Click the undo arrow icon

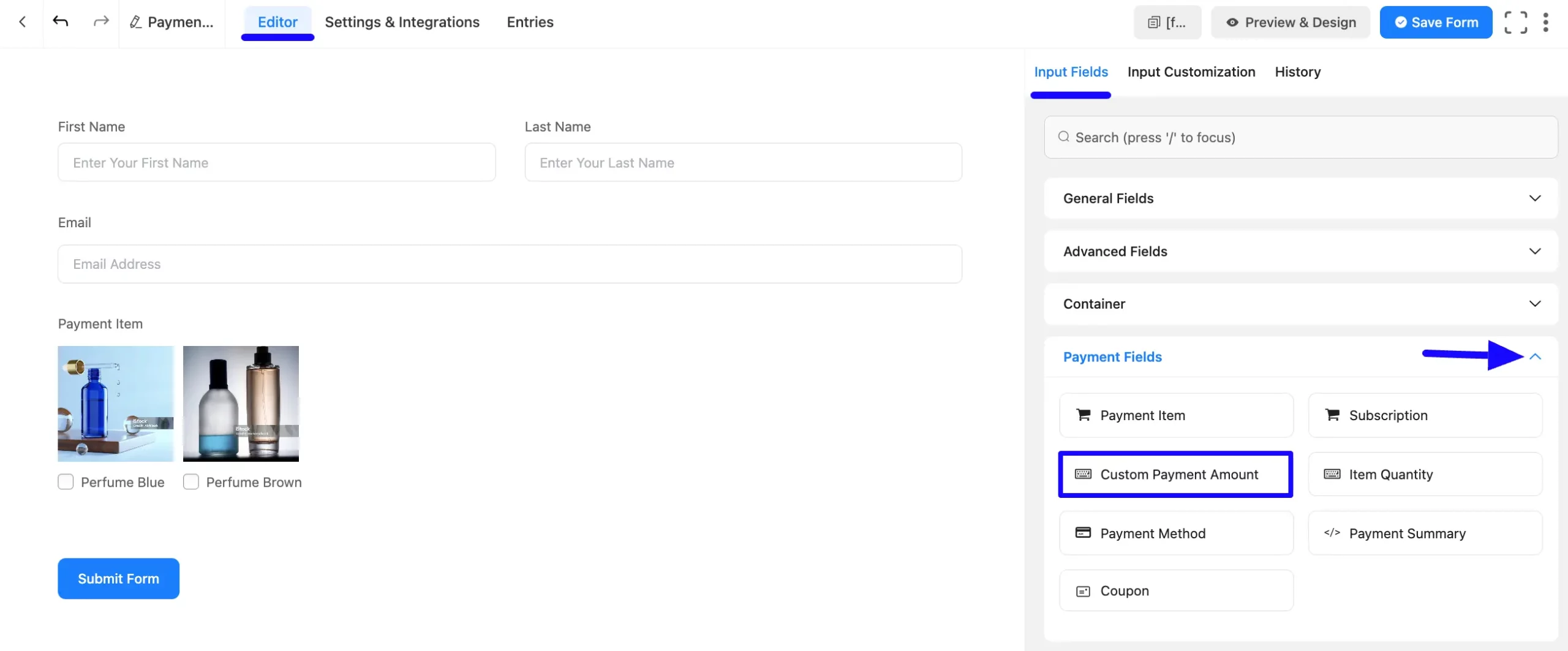(60, 21)
